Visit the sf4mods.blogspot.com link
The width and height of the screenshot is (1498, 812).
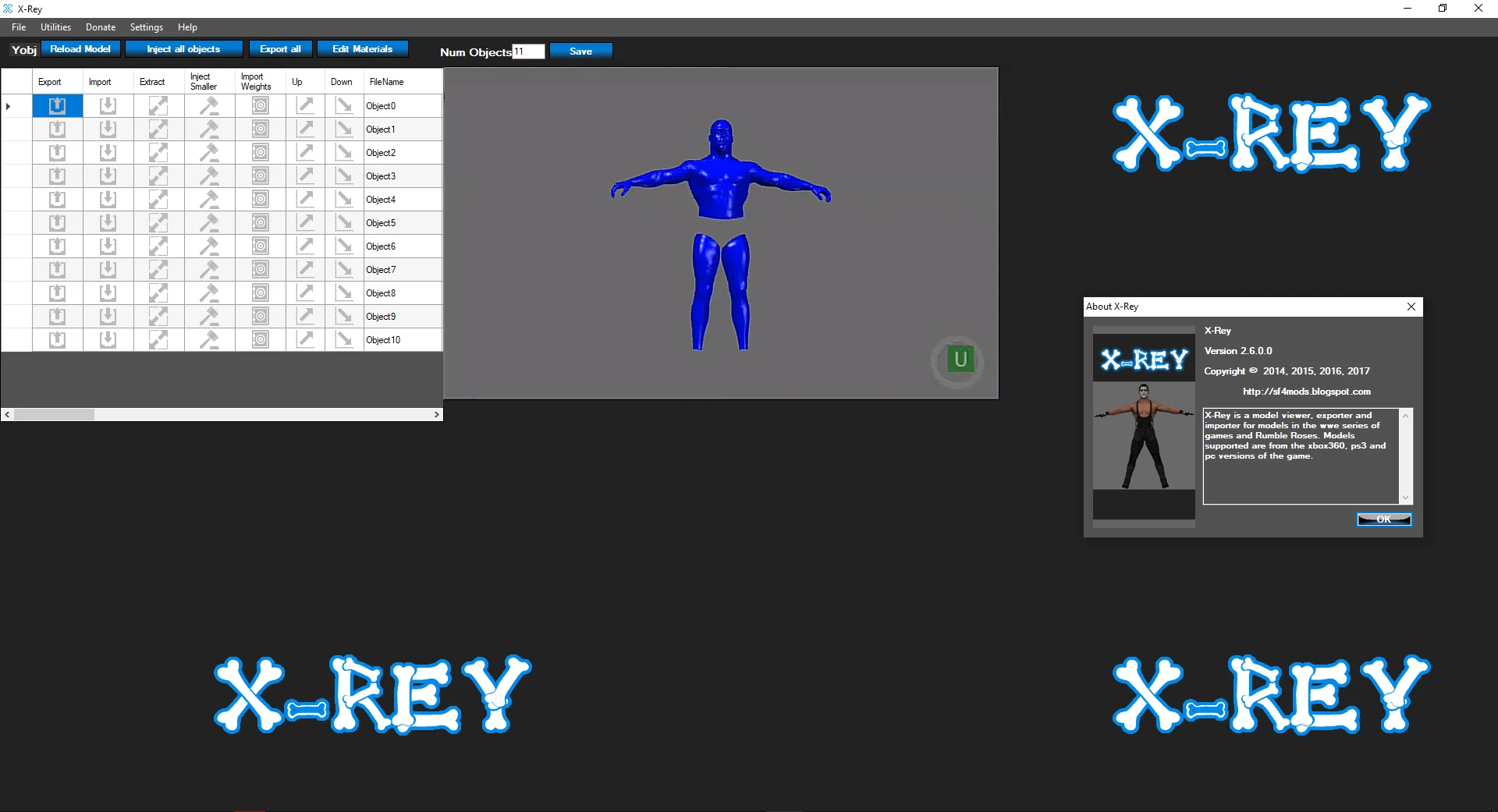tap(1306, 392)
